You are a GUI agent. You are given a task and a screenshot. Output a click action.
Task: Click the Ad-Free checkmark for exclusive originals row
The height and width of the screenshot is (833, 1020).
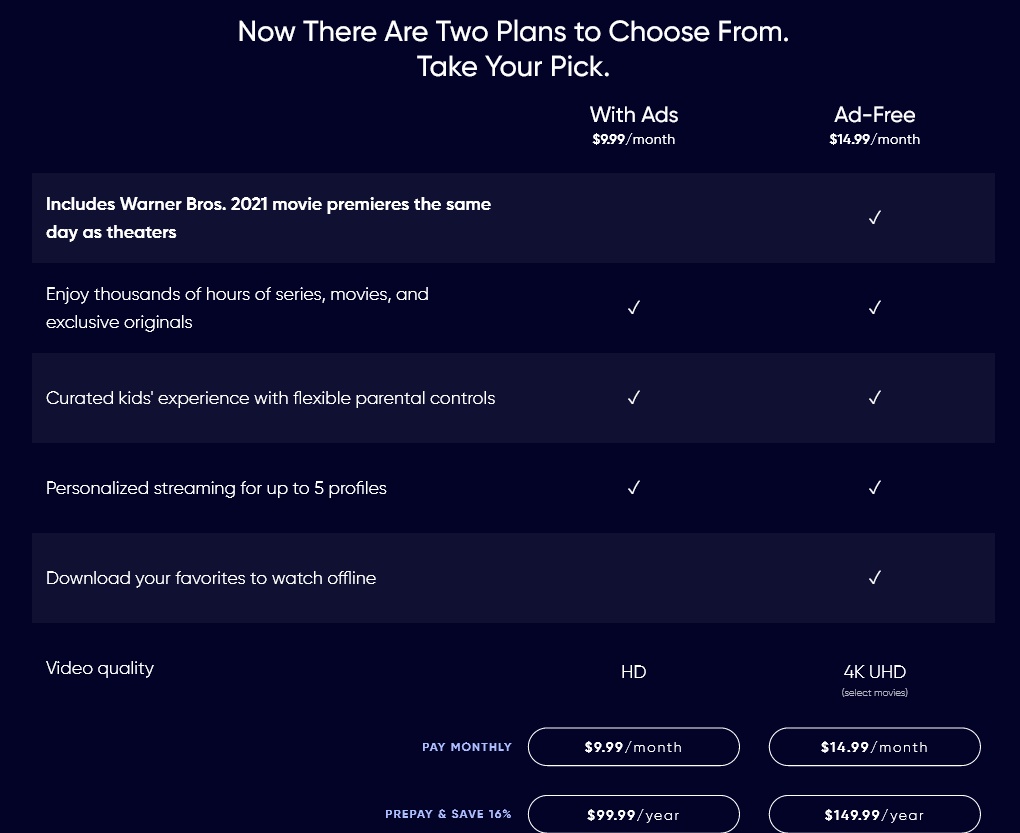pos(874,307)
